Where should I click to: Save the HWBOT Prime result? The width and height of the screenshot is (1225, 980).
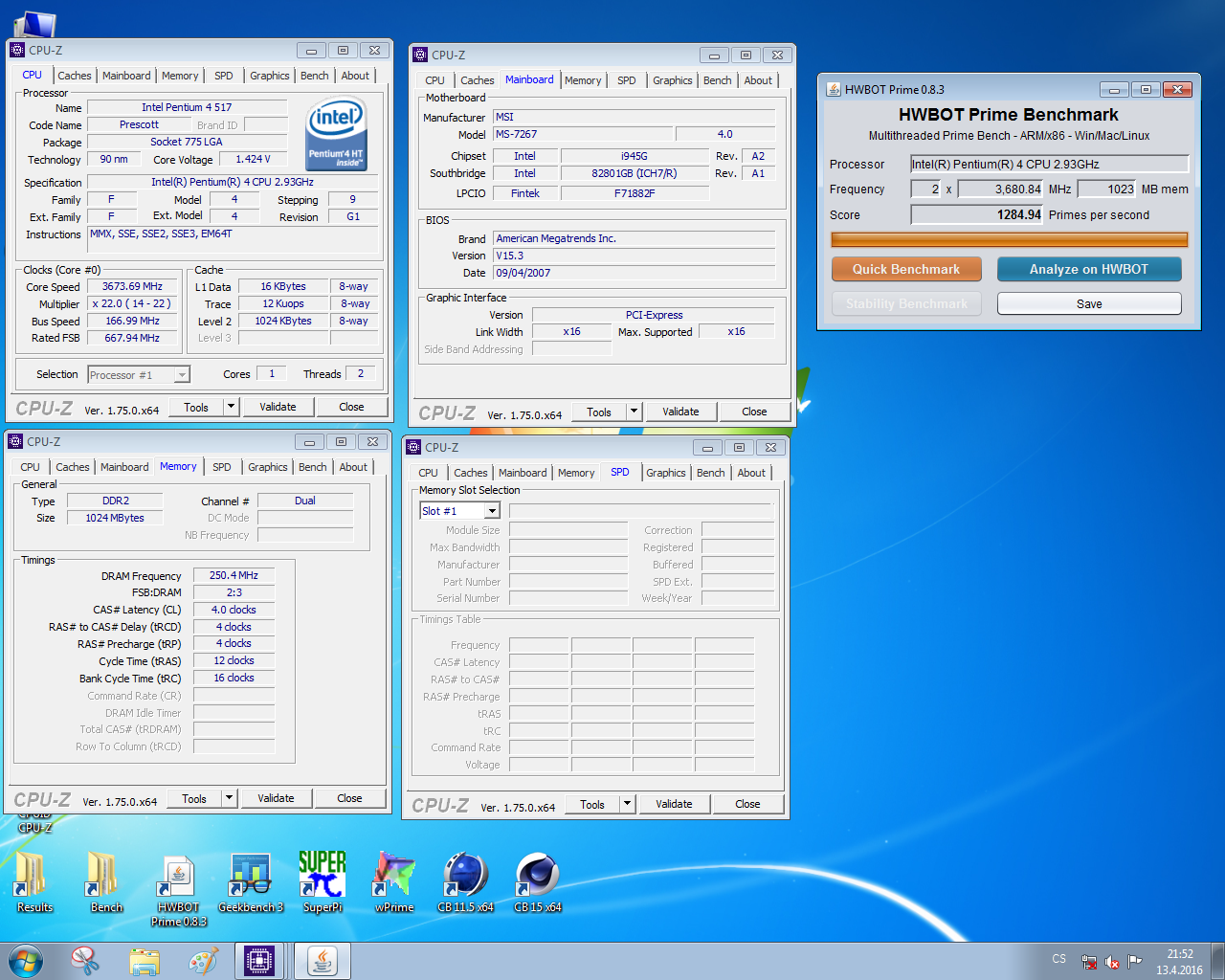1089,303
